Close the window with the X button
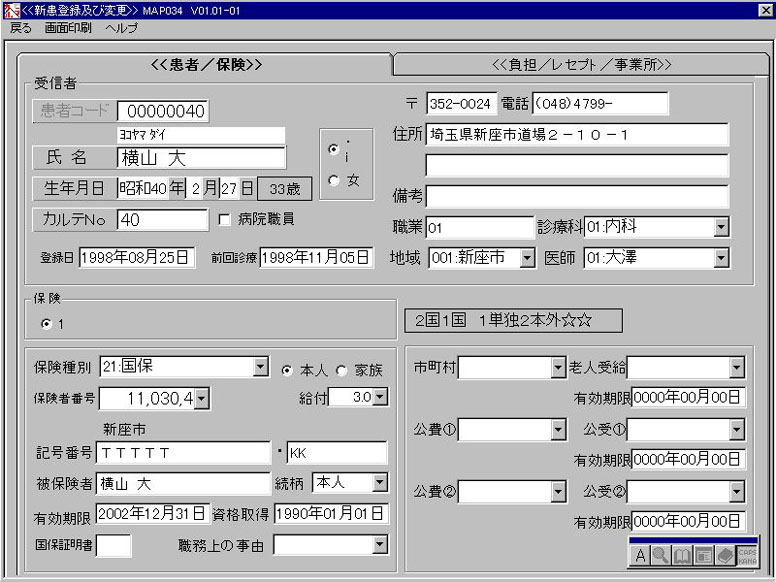The width and height of the screenshot is (776, 582). click(x=765, y=10)
